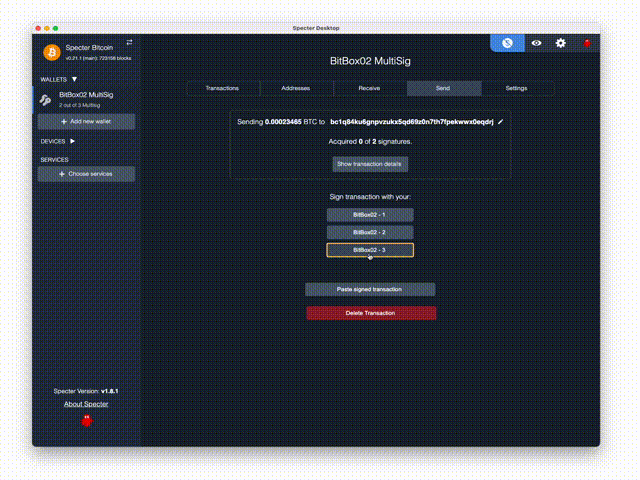This screenshot has width=640, height=480.
Task: Click the keys icon next to BitBox02 MultiSig
Action: click(45, 100)
